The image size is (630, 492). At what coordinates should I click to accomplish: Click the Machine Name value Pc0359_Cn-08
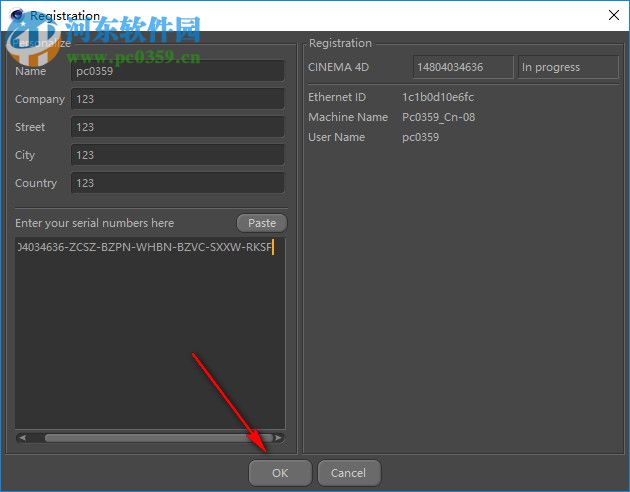pos(438,117)
